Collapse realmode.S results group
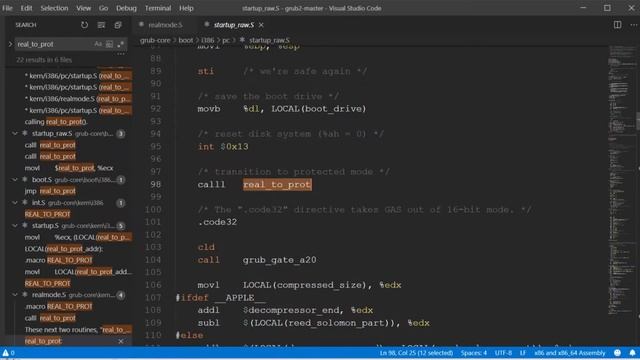The image size is (640, 360). tap(15, 295)
